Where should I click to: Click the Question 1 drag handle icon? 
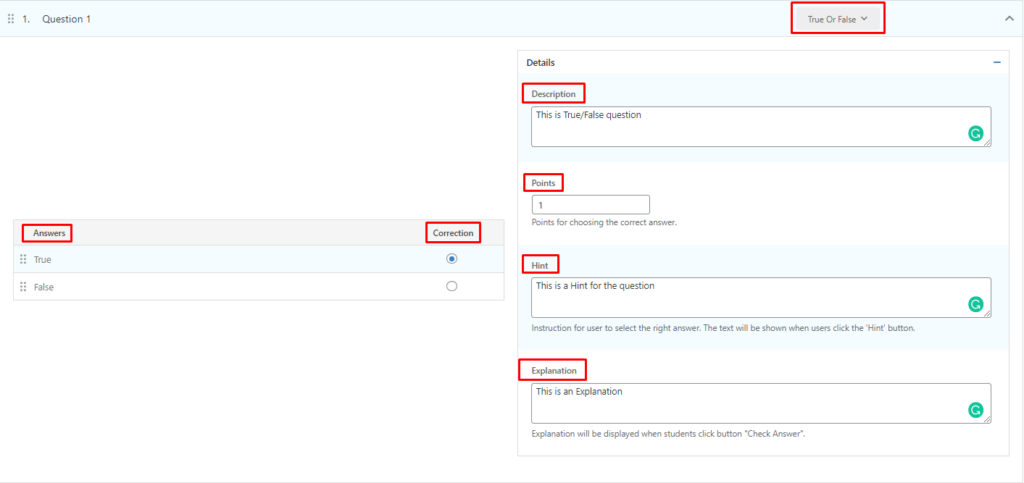(x=11, y=19)
